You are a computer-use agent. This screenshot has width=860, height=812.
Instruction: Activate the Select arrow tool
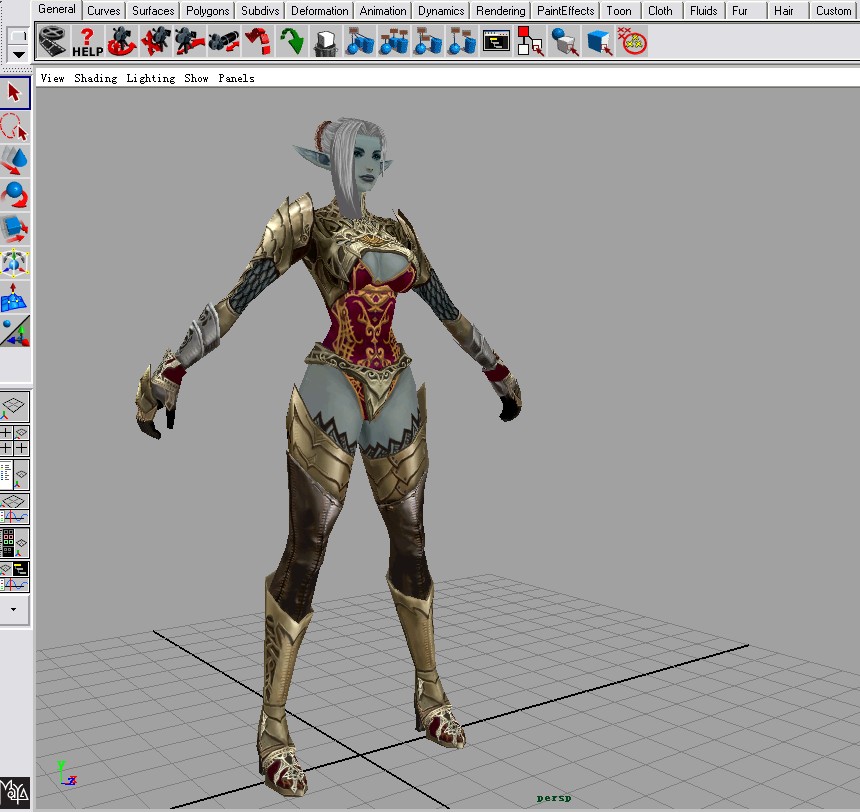(x=15, y=93)
